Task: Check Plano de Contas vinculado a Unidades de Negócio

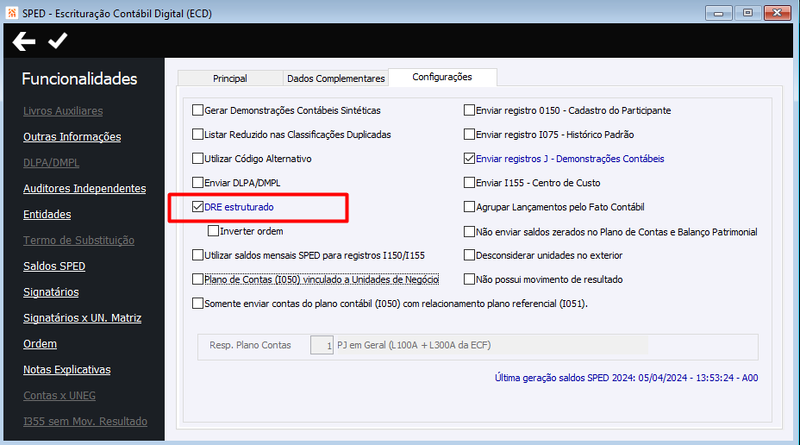Action: point(198,279)
